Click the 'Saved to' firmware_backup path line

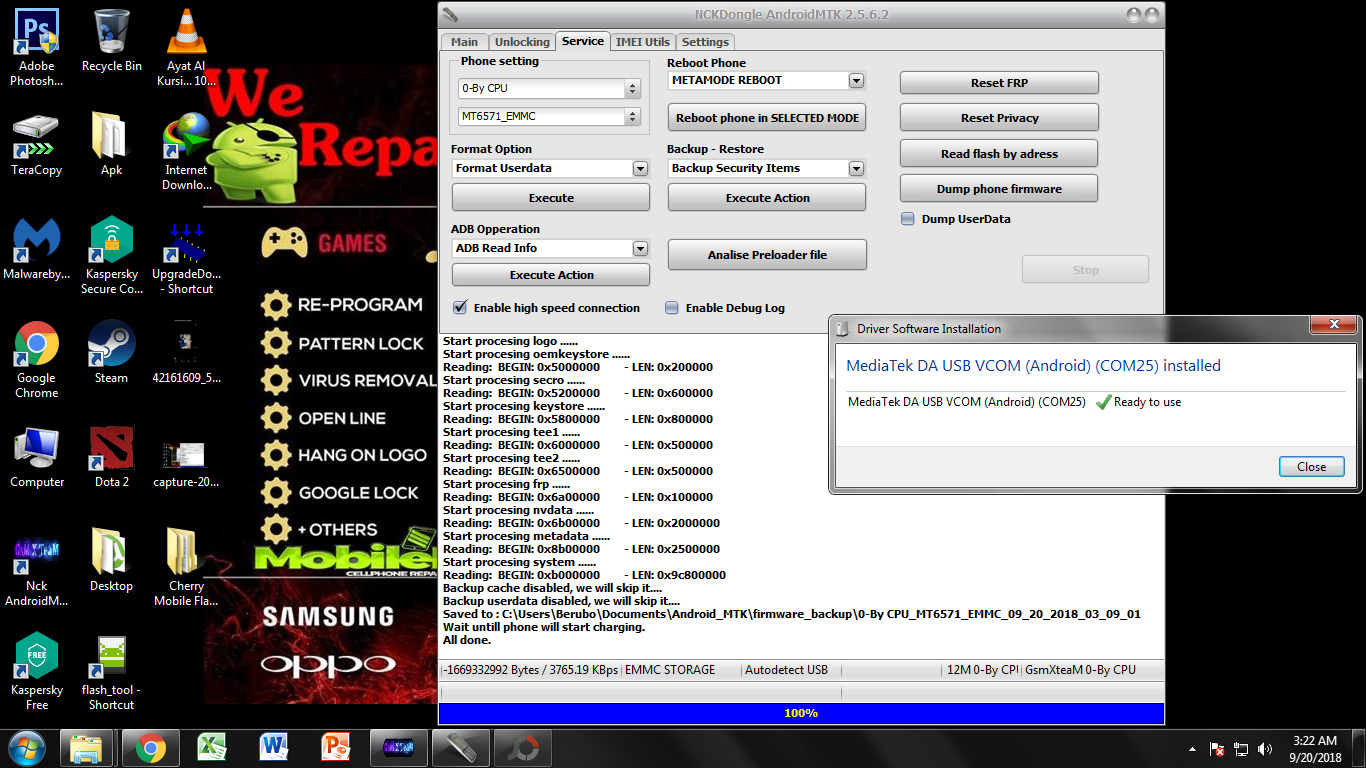pyautogui.click(x=791, y=614)
